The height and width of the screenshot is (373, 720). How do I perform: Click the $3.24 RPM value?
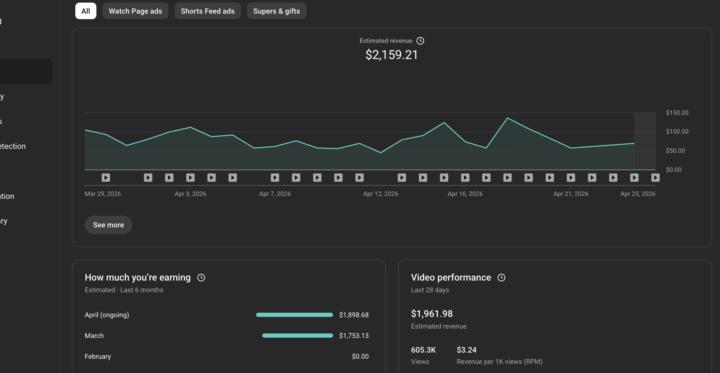tap(467, 350)
